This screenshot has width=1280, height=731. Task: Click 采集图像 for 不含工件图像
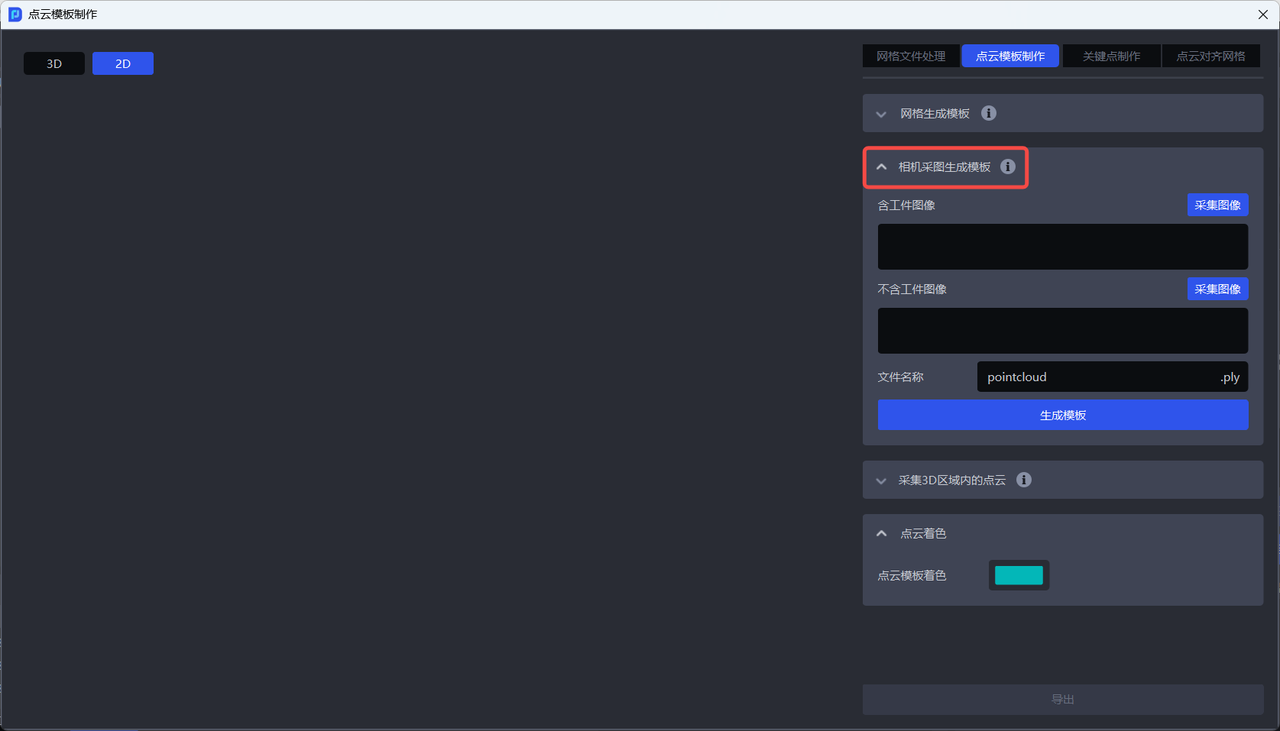1217,289
